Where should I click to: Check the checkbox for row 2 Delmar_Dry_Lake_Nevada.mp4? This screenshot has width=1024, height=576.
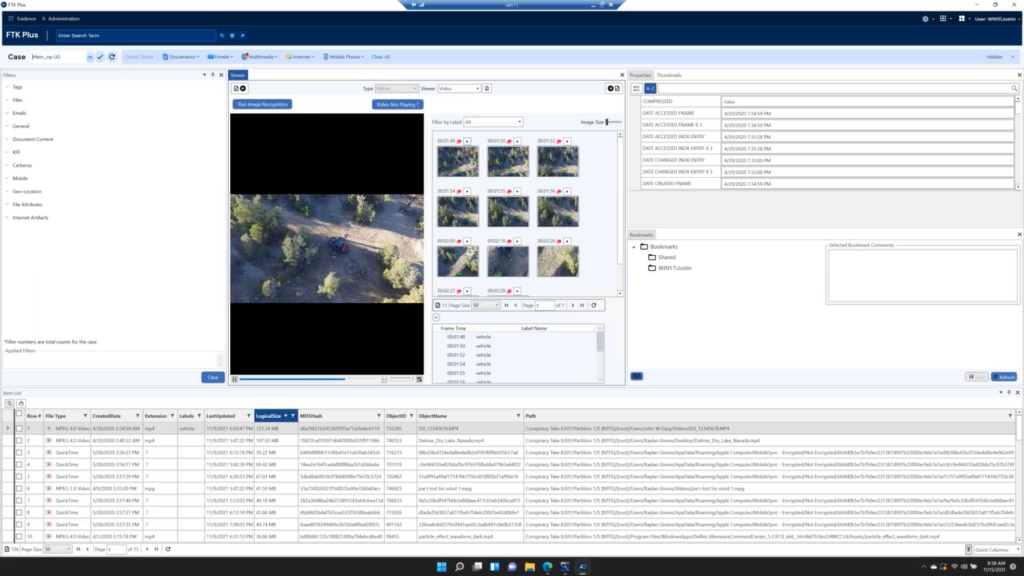pos(19,441)
